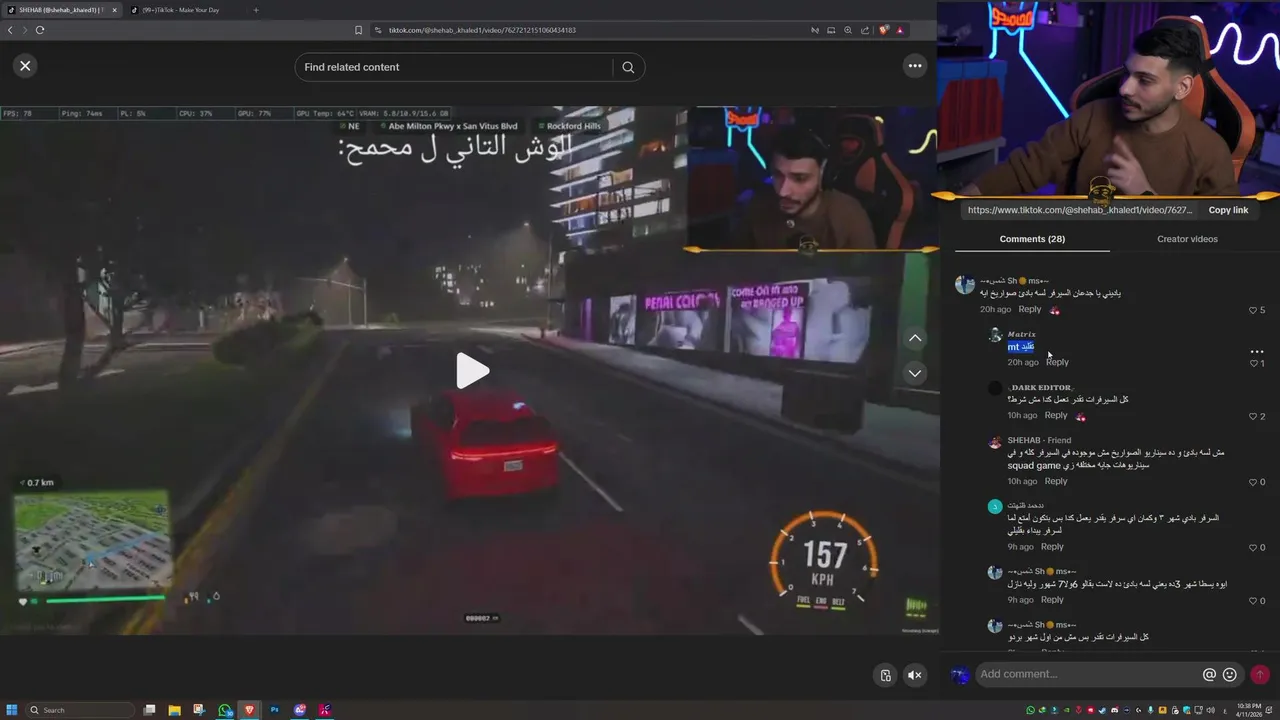
Task: Reload the page with the refresh icon
Action: 40,30
